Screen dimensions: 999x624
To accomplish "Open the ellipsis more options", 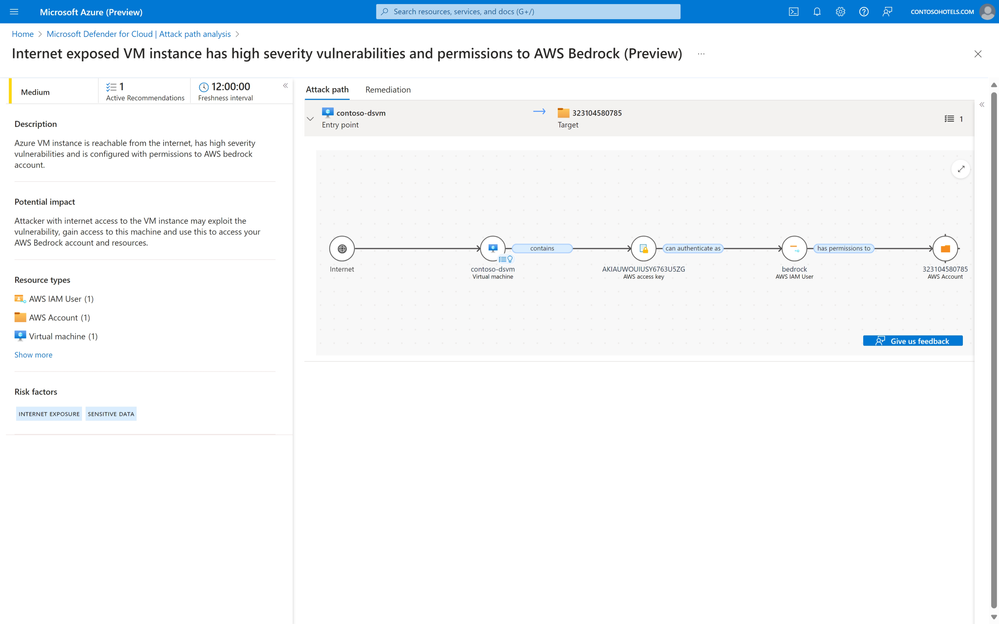I will coord(701,54).
